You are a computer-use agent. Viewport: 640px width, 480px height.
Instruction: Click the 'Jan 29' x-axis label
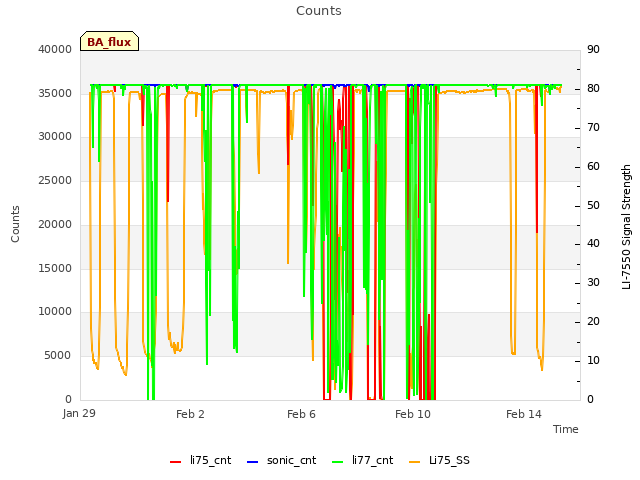(x=79, y=413)
